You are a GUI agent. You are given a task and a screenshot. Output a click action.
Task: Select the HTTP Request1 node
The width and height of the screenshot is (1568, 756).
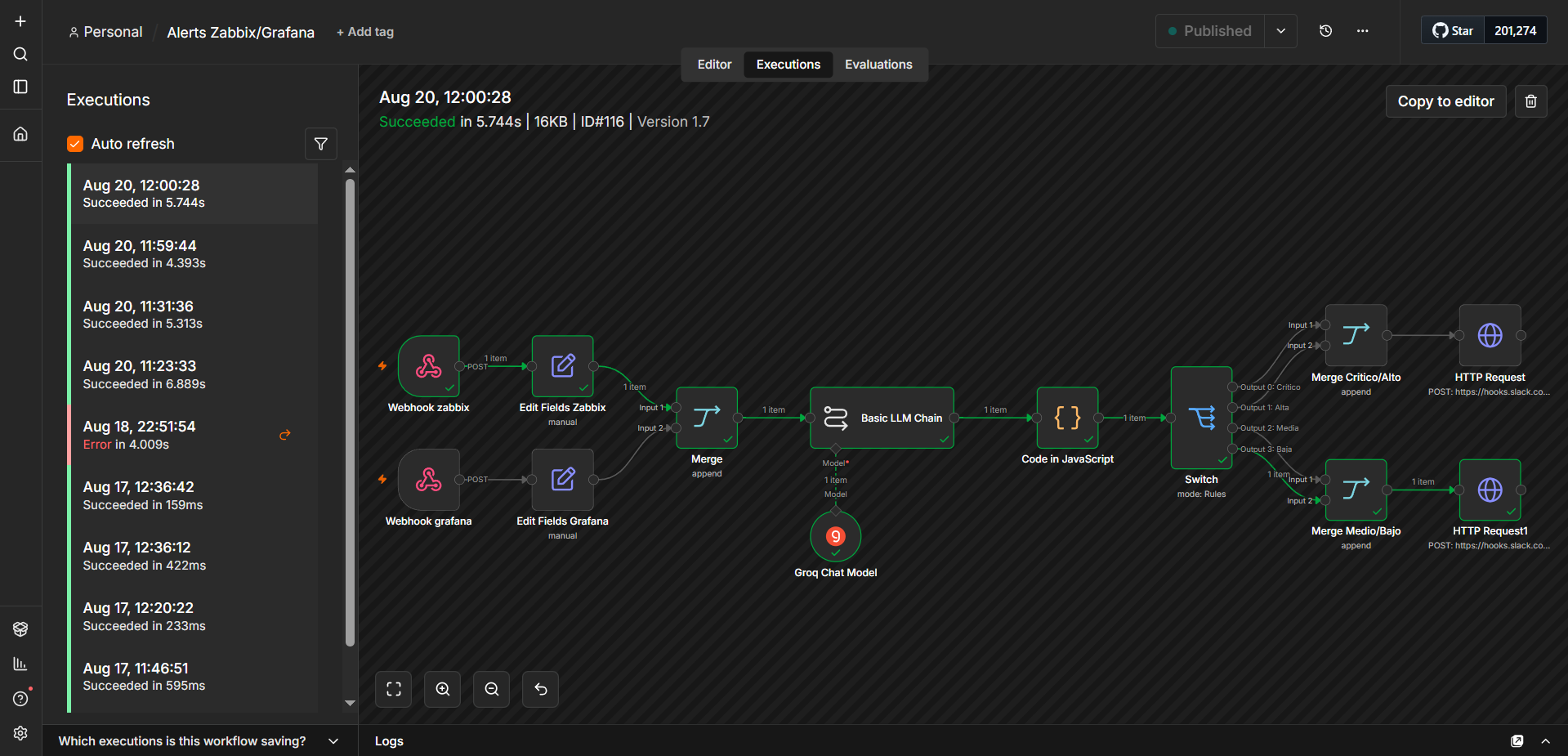(1490, 490)
